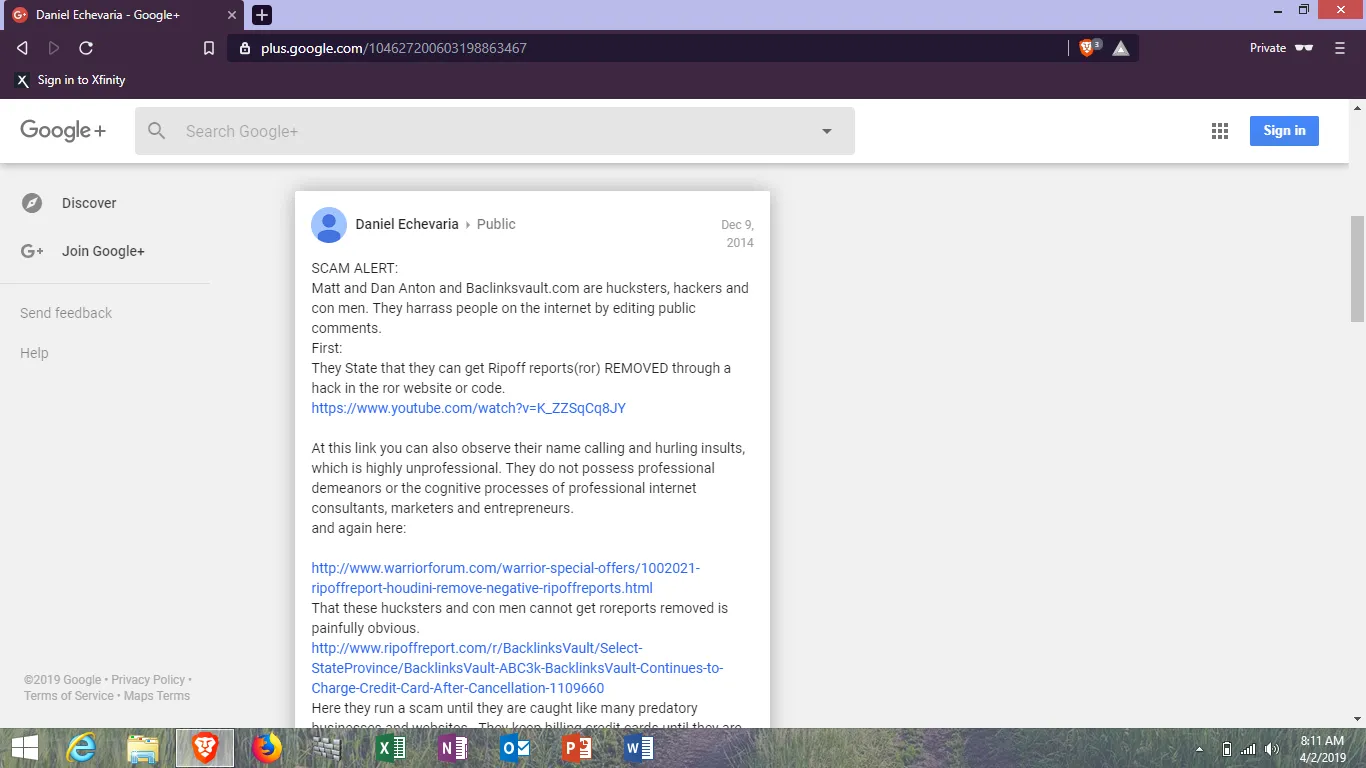The height and width of the screenshot is (768, 1366).
Task: Select the Daniel Echevaria - Google+ tab
Action: (125, 15)
